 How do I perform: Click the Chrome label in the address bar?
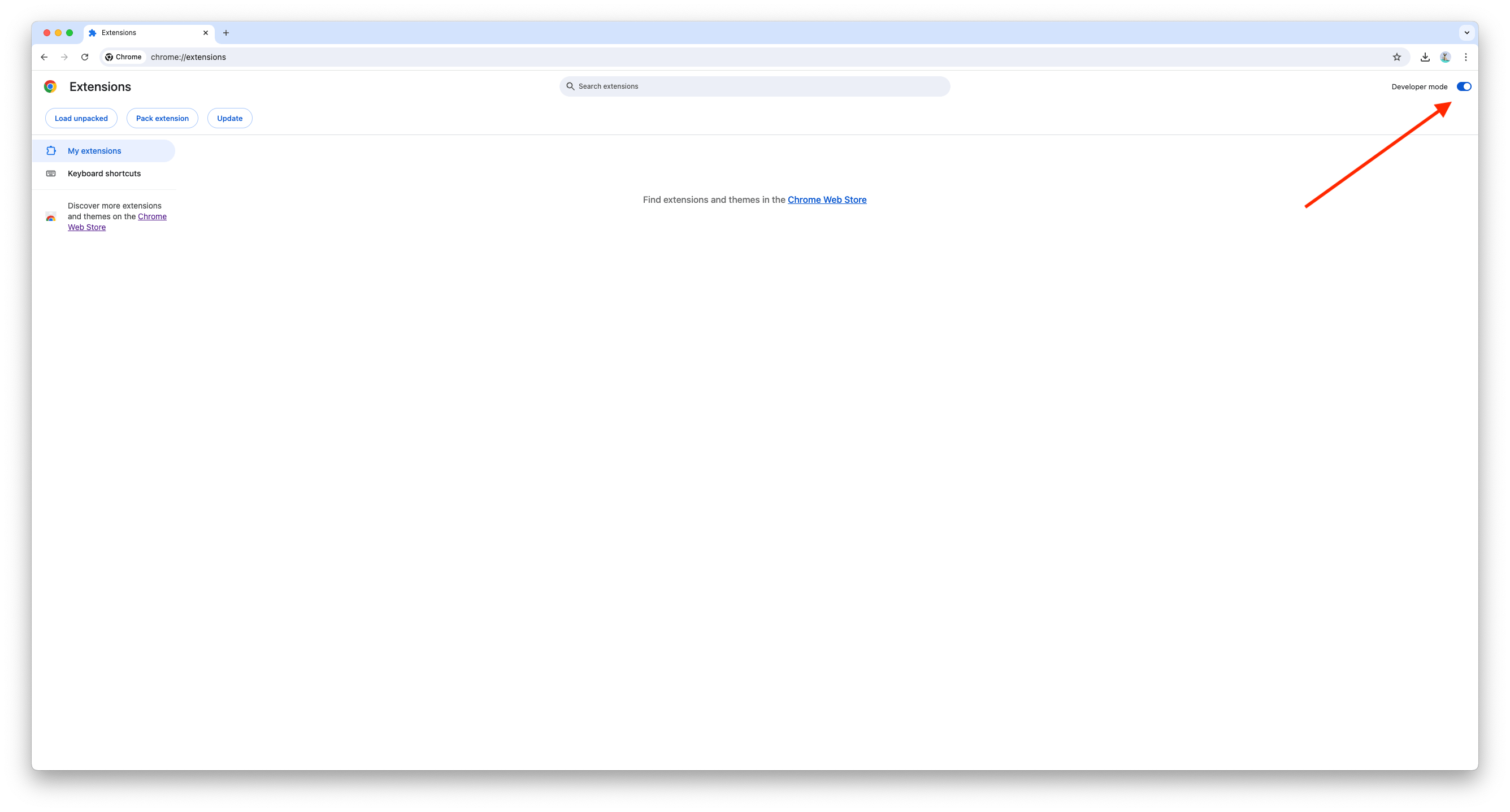(x=123, y=57)
